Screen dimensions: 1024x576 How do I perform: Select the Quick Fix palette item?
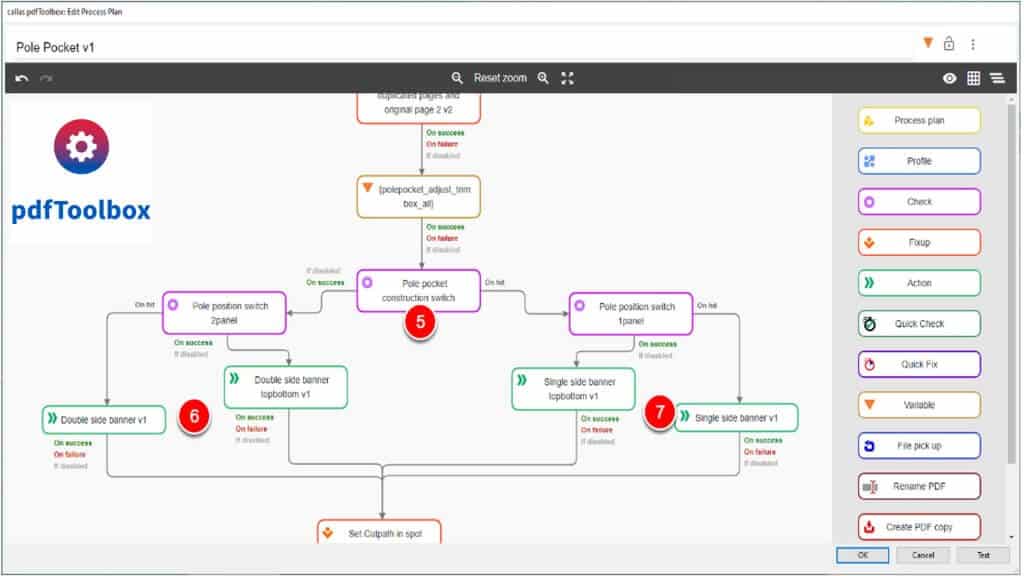point(919,364)
